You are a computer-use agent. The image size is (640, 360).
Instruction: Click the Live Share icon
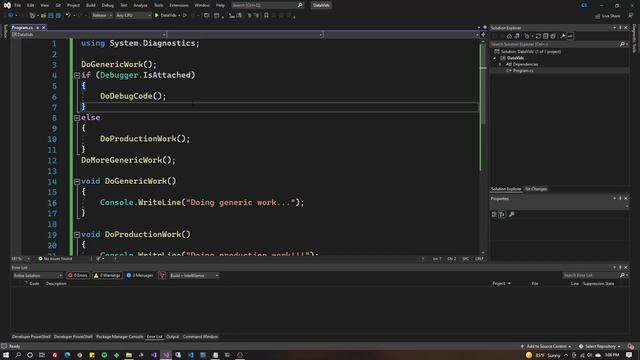click(x=598, y=16)
